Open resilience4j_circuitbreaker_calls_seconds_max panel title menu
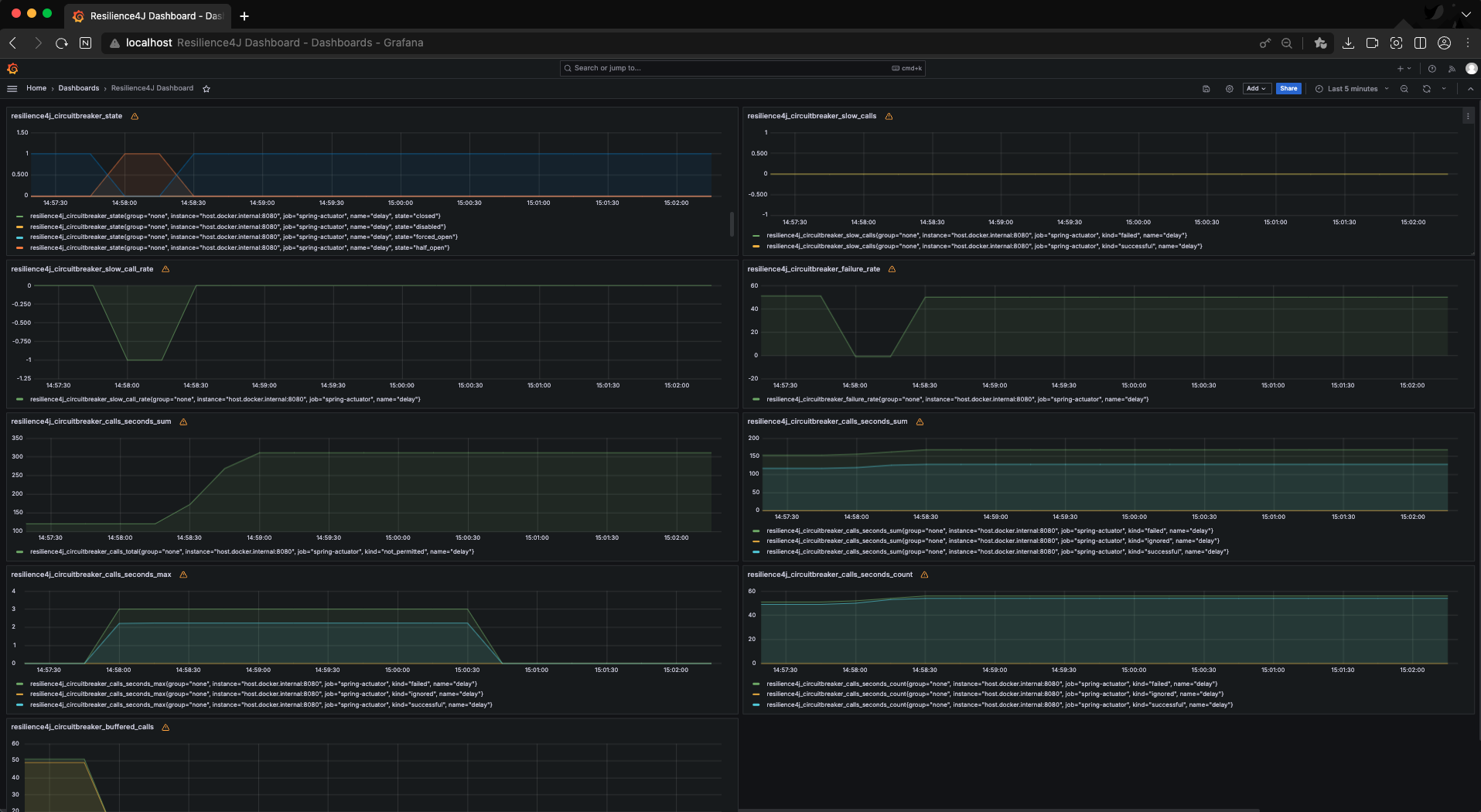 (91, 575)
